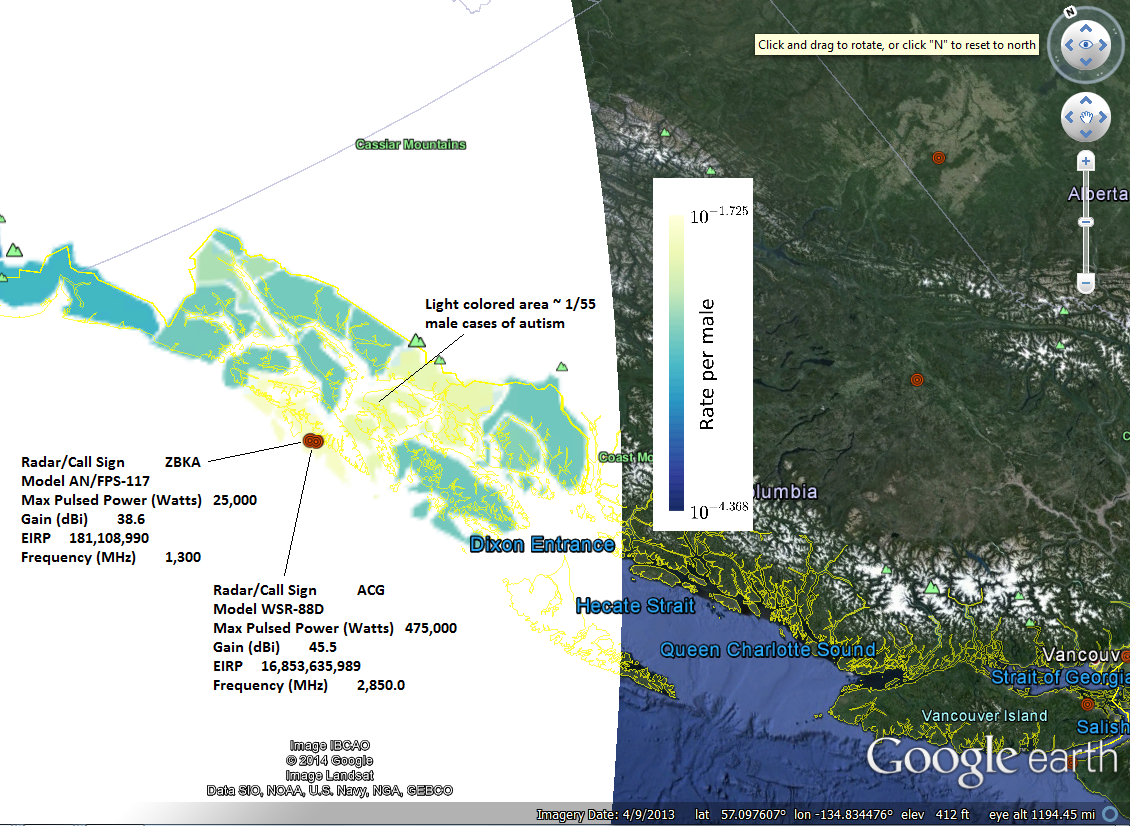
Task: Pan left with the move joystick arrow
Action: [x=1068, y=118]
